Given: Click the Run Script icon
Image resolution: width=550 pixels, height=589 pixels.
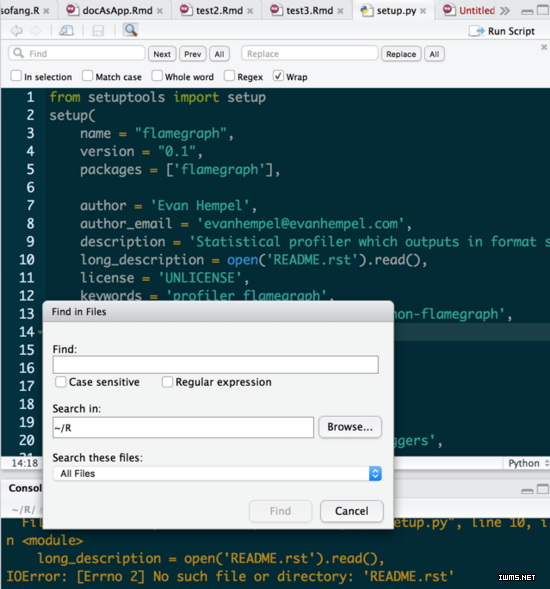Looking at the screenshot, I should 477,31.
